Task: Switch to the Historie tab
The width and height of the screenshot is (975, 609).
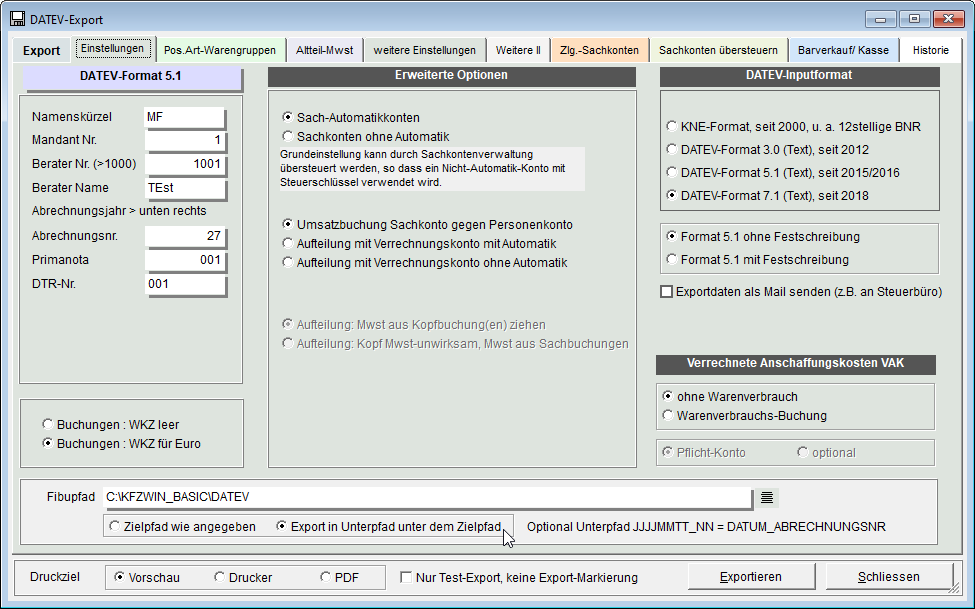Action: tap(931, 50)
